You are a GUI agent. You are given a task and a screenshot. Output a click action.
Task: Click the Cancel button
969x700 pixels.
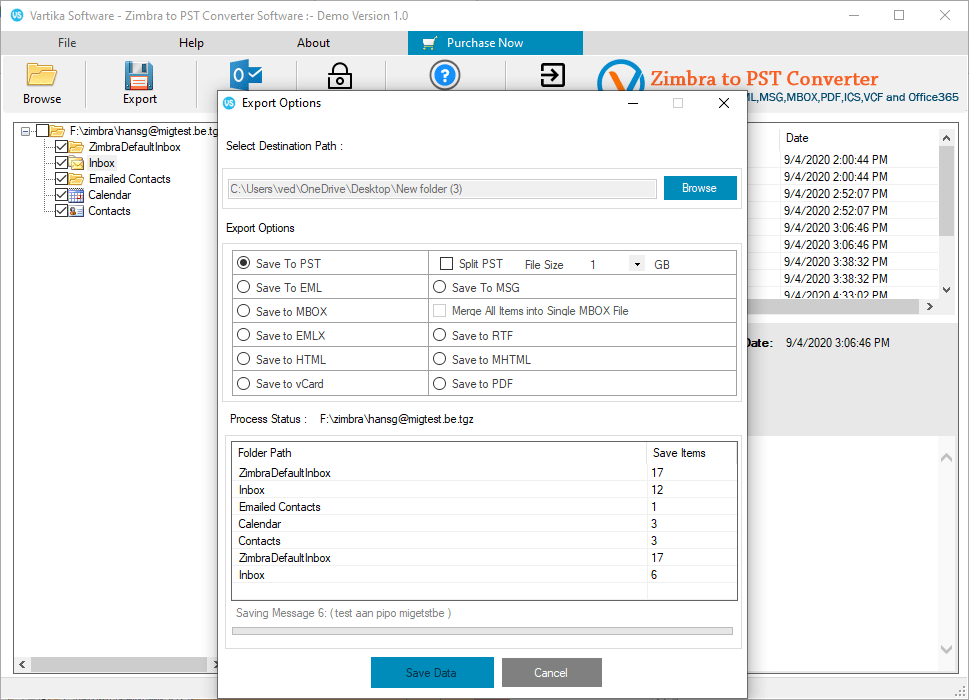coord(551,672)
